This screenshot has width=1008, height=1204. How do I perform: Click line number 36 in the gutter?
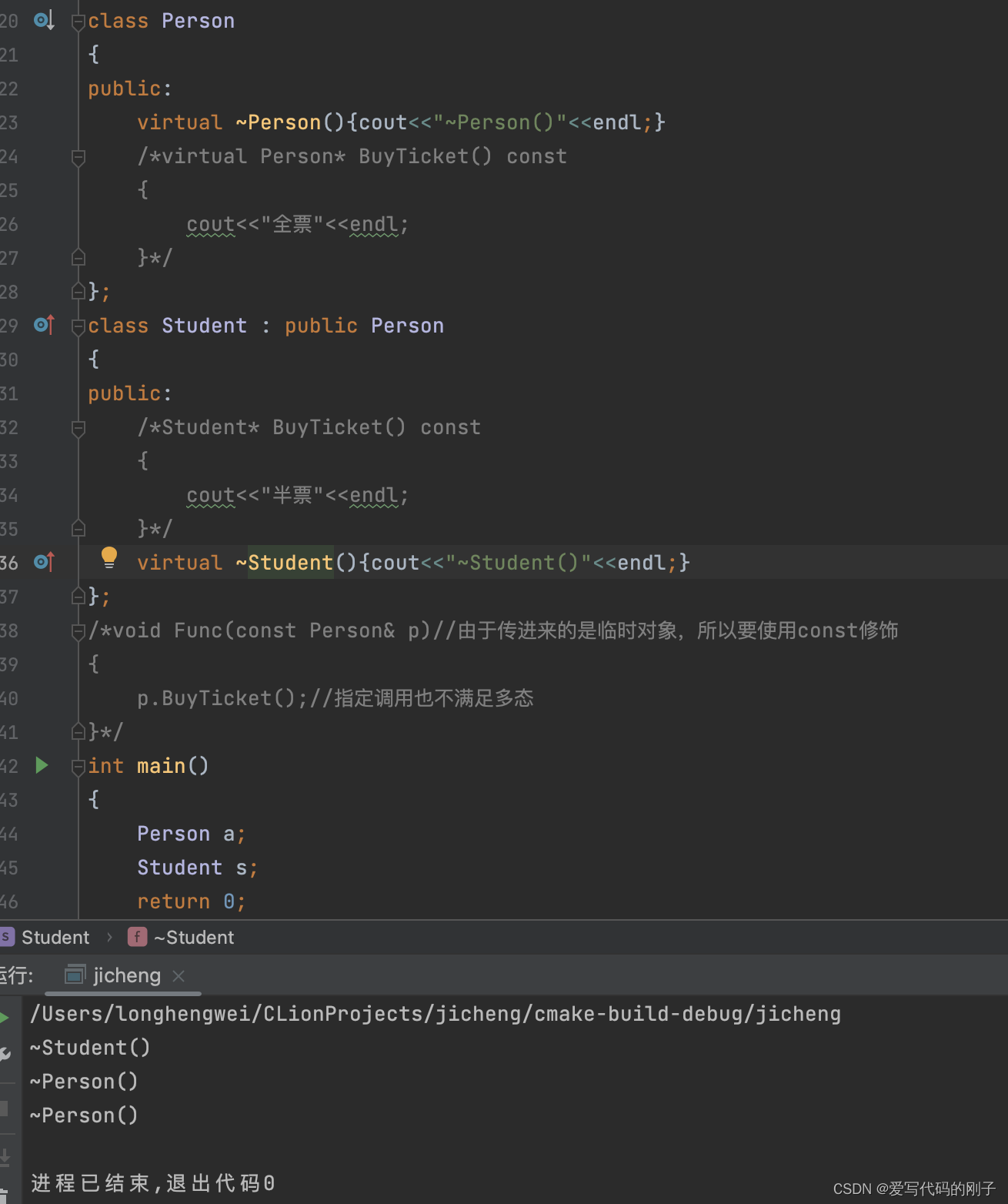[9, 563]
